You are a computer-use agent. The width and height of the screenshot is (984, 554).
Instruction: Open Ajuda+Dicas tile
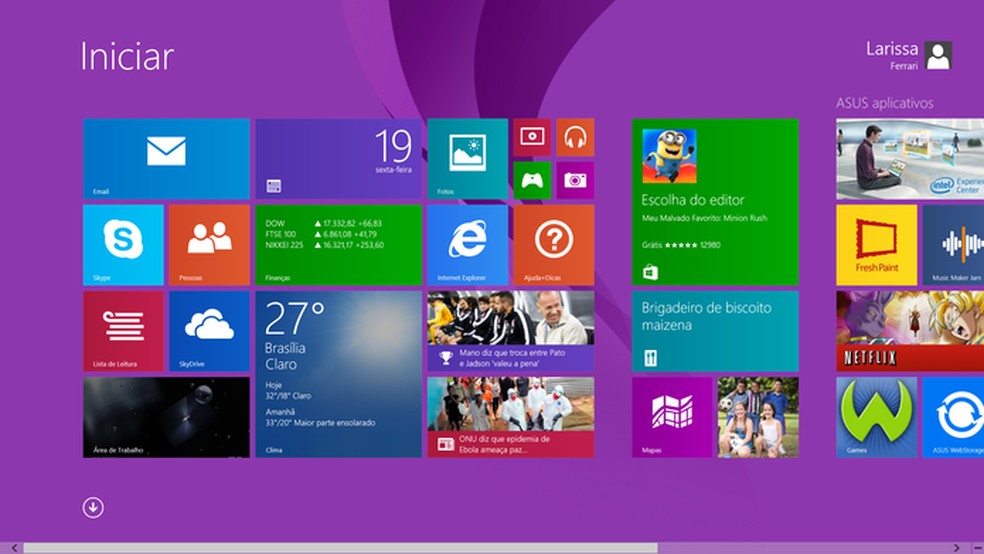pyautogui.click(x=554, y=245)
